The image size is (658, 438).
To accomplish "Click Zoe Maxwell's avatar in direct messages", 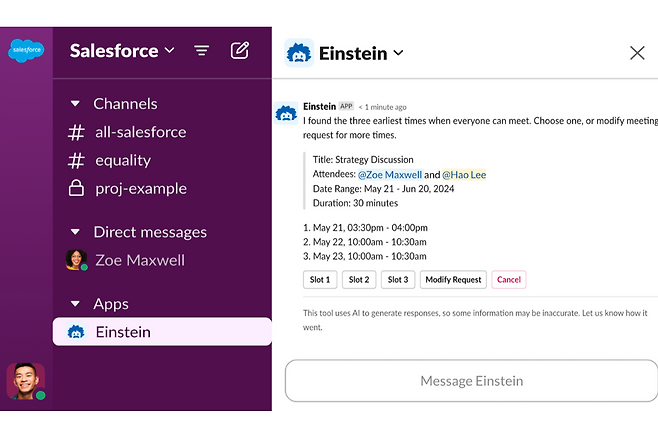I will (x=76, y=260).
